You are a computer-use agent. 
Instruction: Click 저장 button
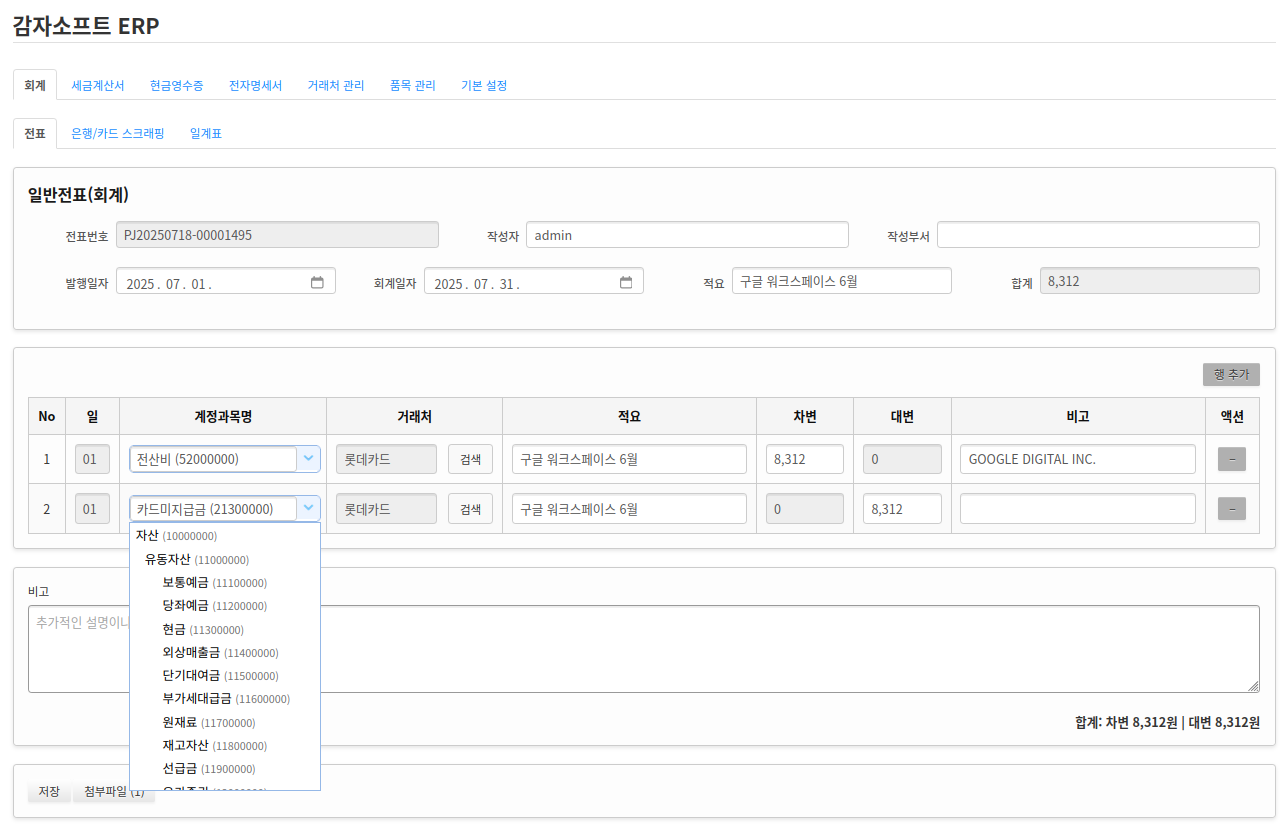pos(49,792)
